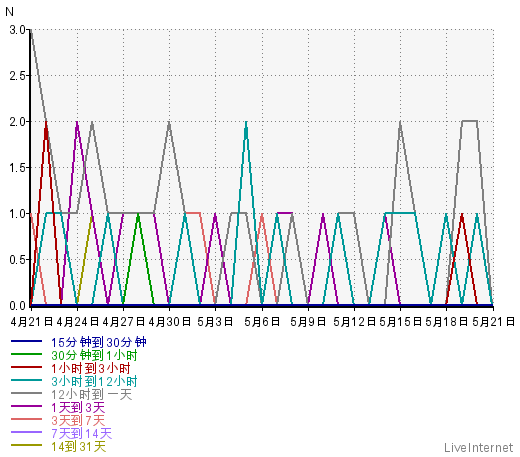This screenshot has height=457, width=520.
Task: Click the 3.0 value on Y axis
Action: pos(18,30)
